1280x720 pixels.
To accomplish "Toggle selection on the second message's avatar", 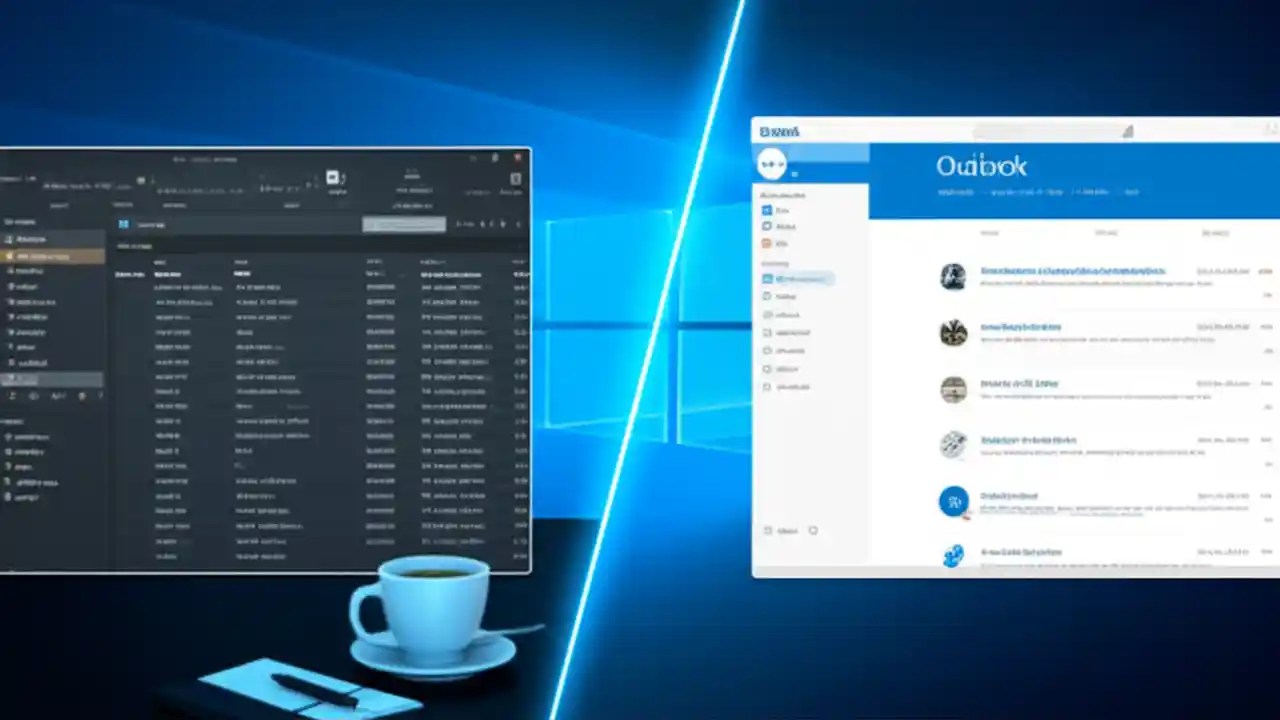I will click(953, 333).
